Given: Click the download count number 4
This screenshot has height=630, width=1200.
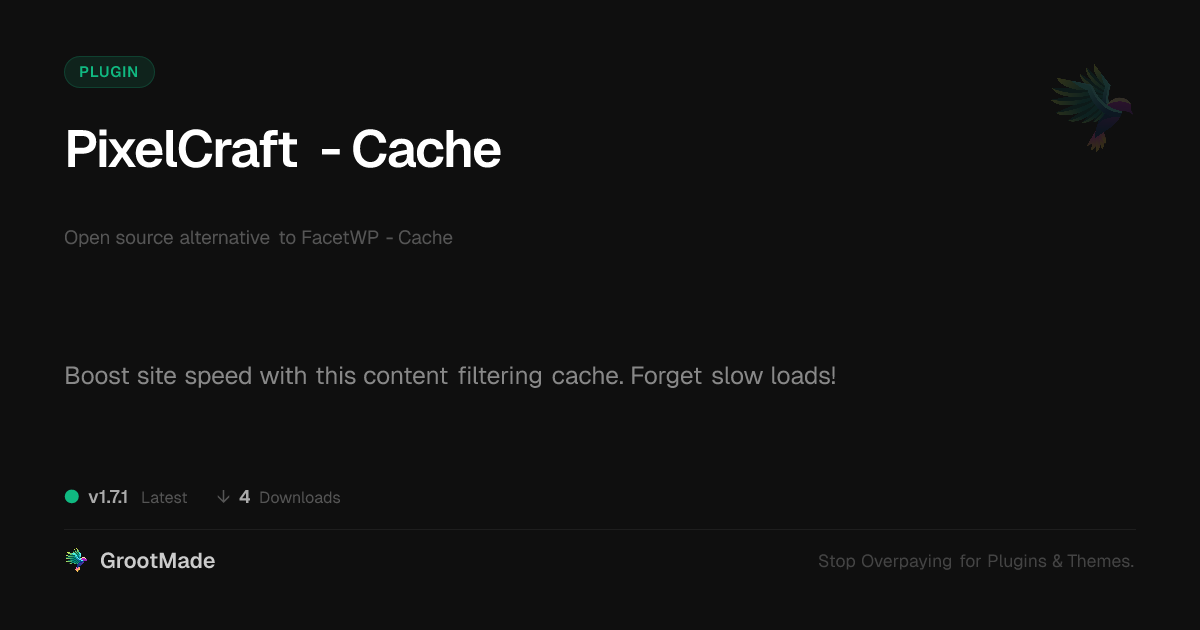Looking at the screenshot, I should coord(245,497).
